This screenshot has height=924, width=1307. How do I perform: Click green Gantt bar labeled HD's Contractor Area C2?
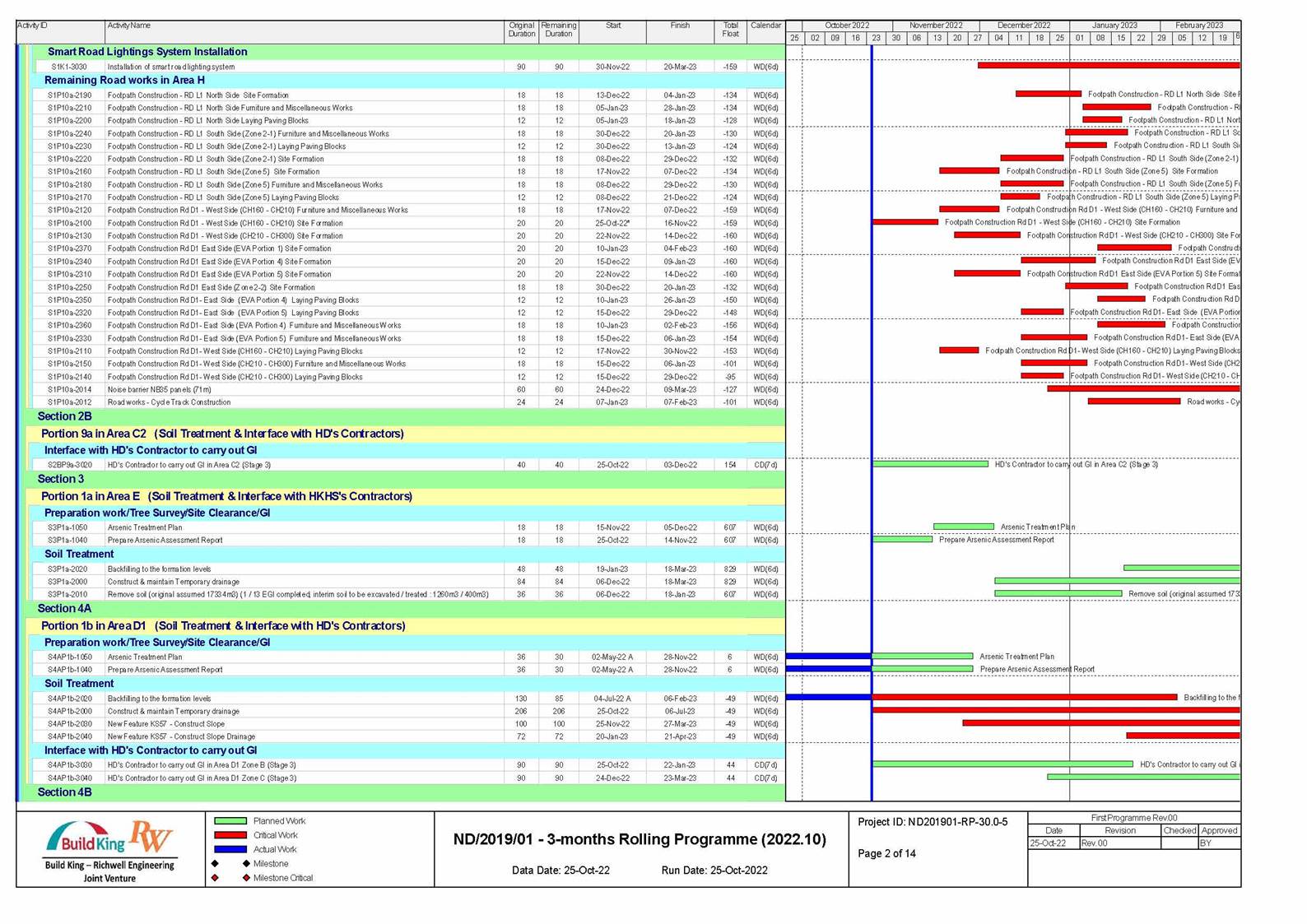coord(930,464)
